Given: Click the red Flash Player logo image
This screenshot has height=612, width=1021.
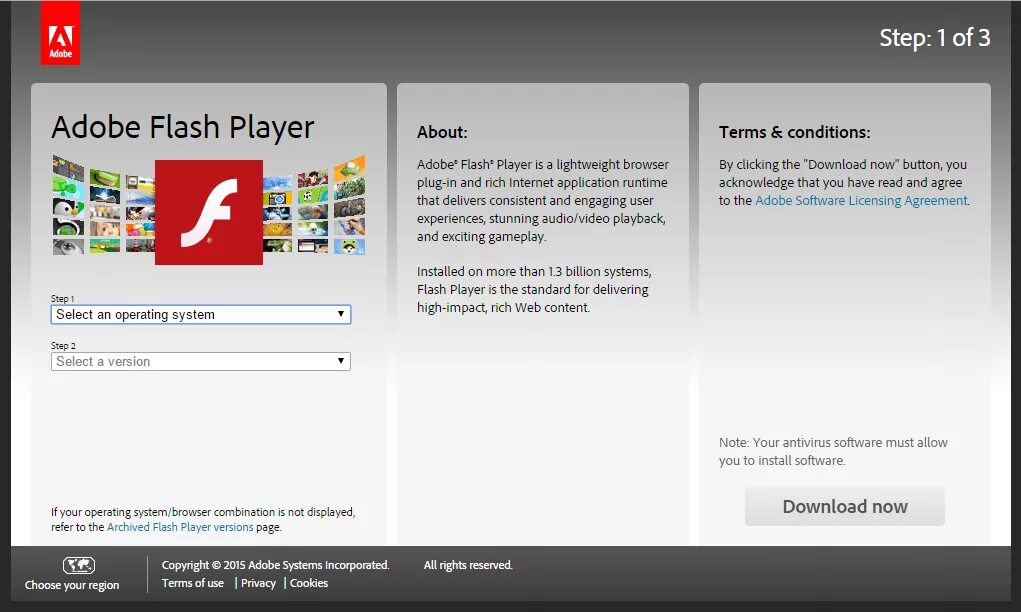Looking at the screenshot, I should coord(209,212).
